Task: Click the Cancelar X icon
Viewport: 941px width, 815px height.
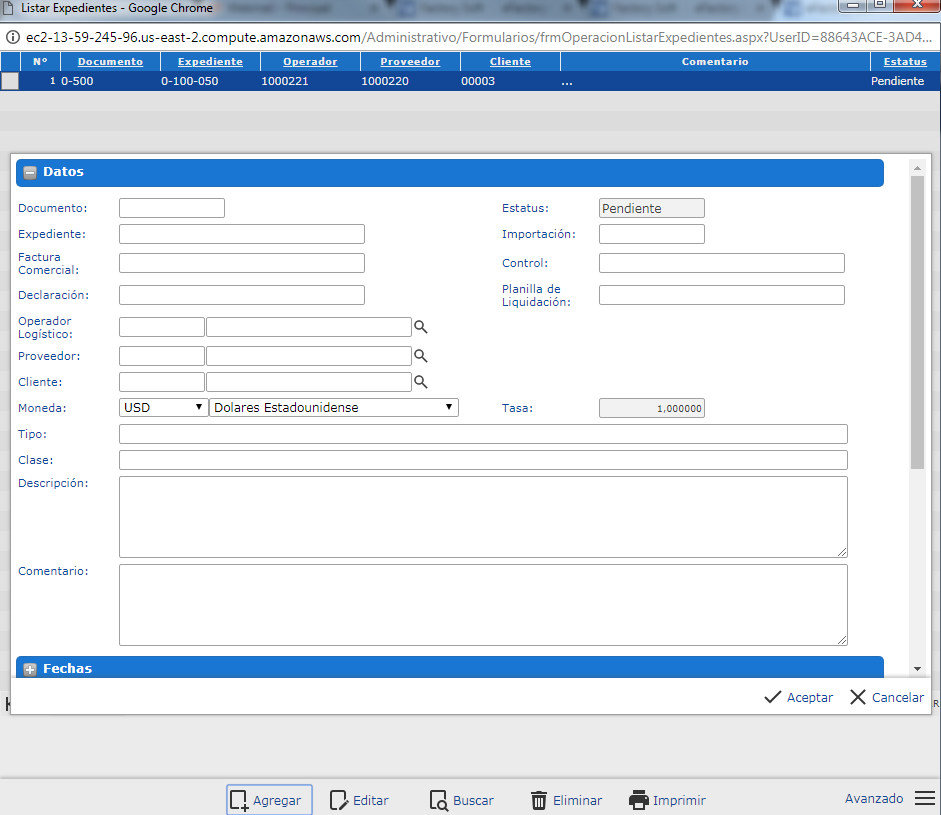Action: pyautogui.click(x=858, y=697)
